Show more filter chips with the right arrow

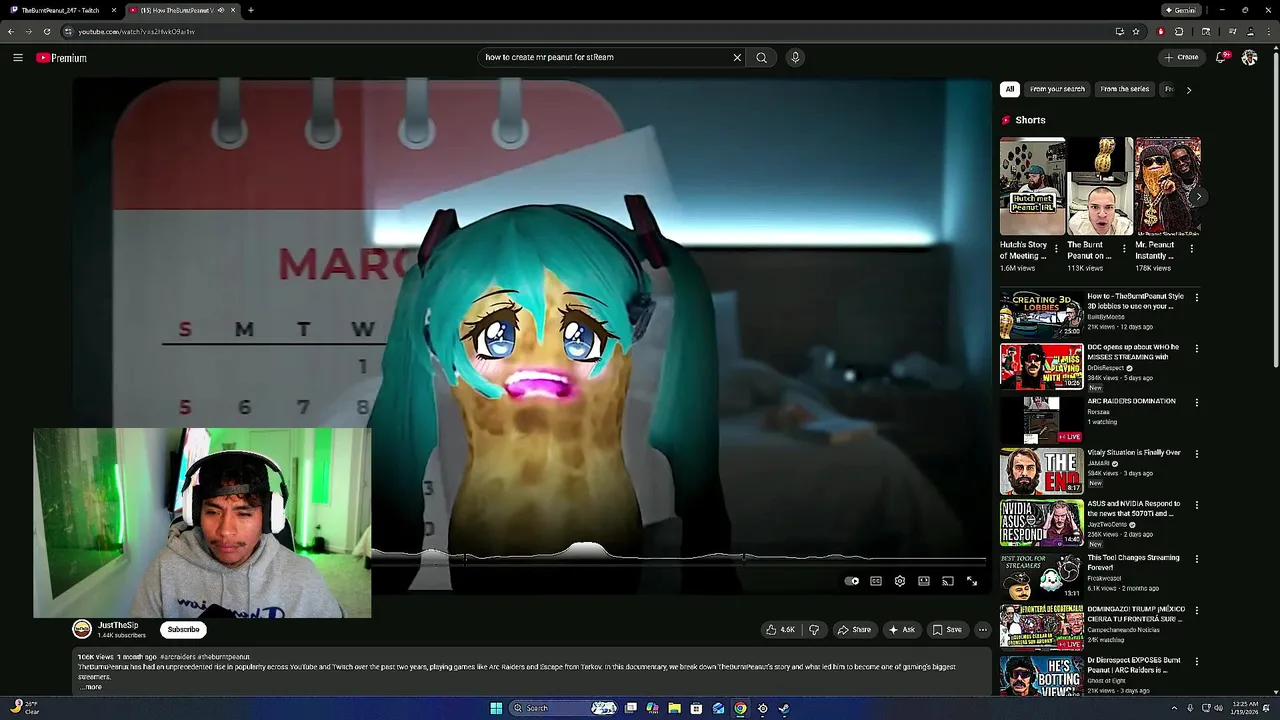(1188, 90)
